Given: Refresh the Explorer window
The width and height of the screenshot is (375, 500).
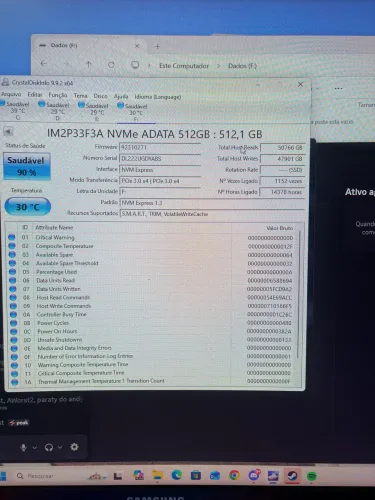Looking at the screenshot, I should (111, 65).
